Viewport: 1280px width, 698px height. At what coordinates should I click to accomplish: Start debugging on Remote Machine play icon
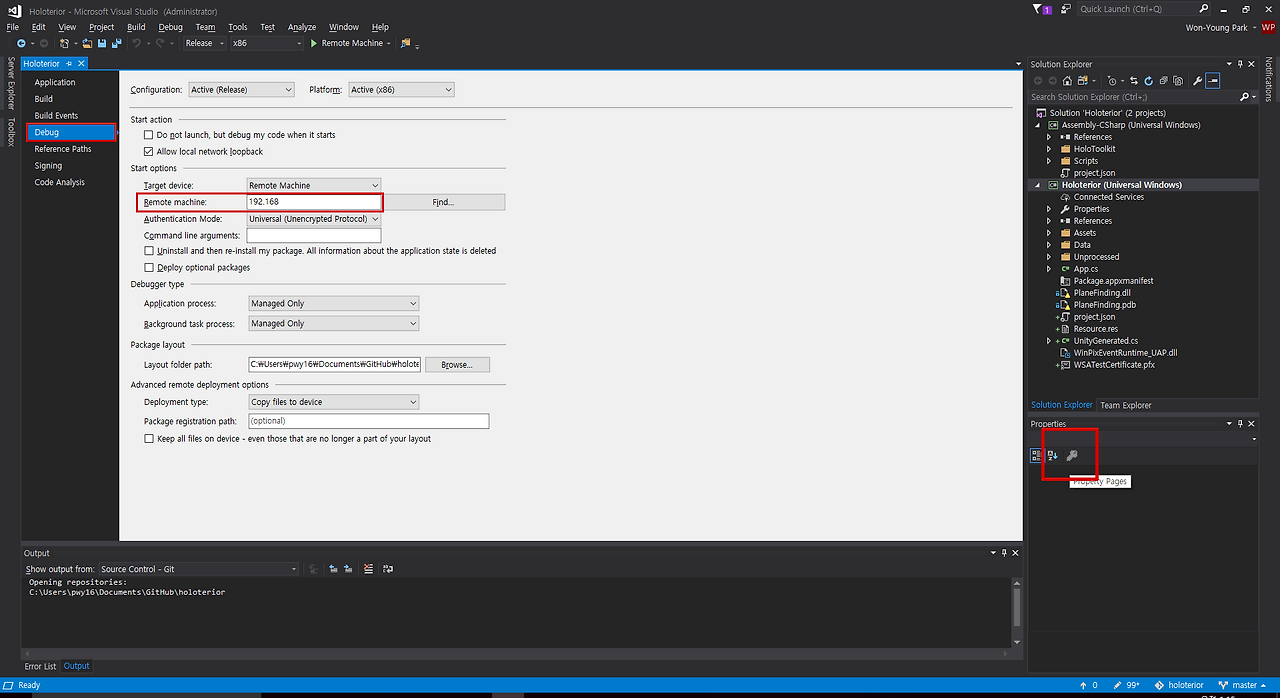[x=314, y=43]
